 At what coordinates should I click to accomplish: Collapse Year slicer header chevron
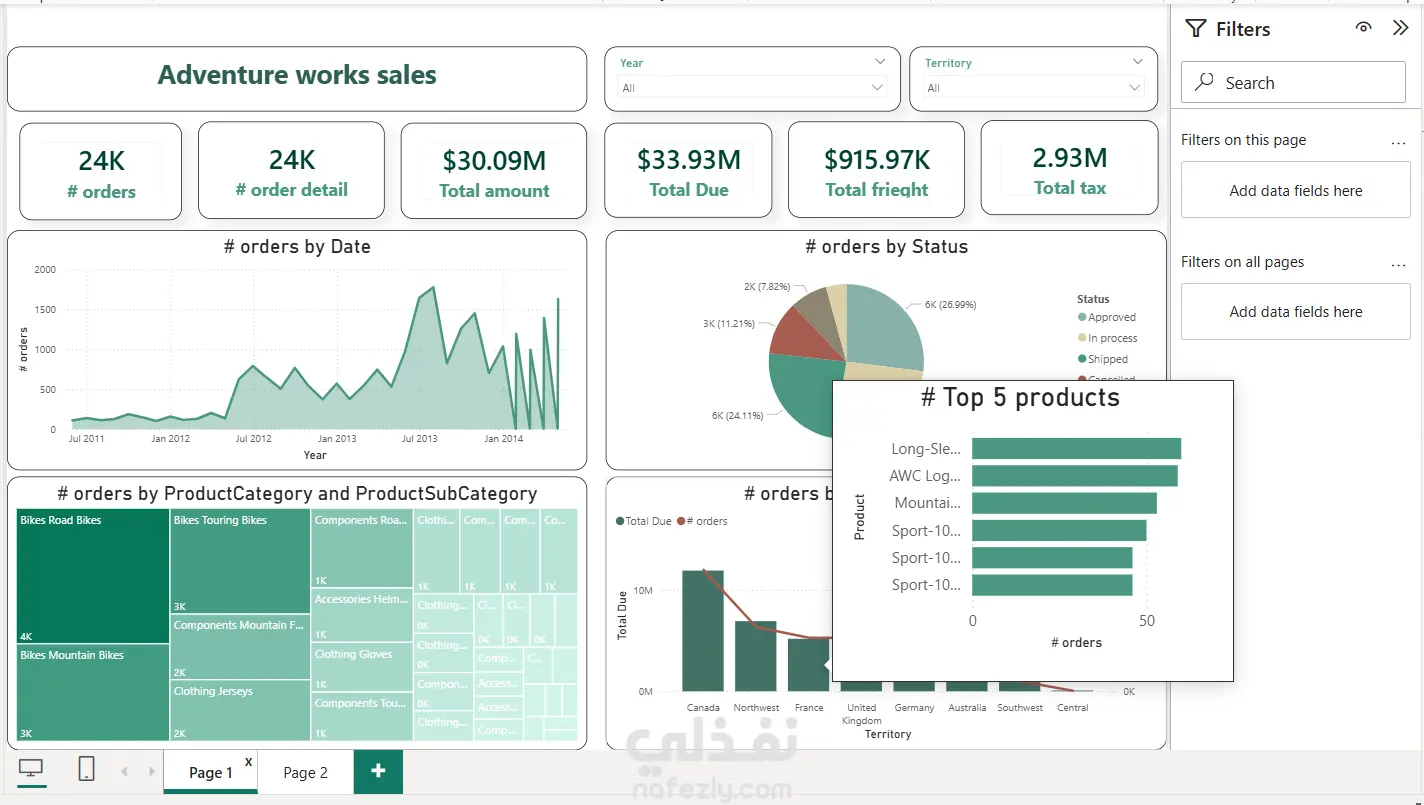[x=880, y=62]
